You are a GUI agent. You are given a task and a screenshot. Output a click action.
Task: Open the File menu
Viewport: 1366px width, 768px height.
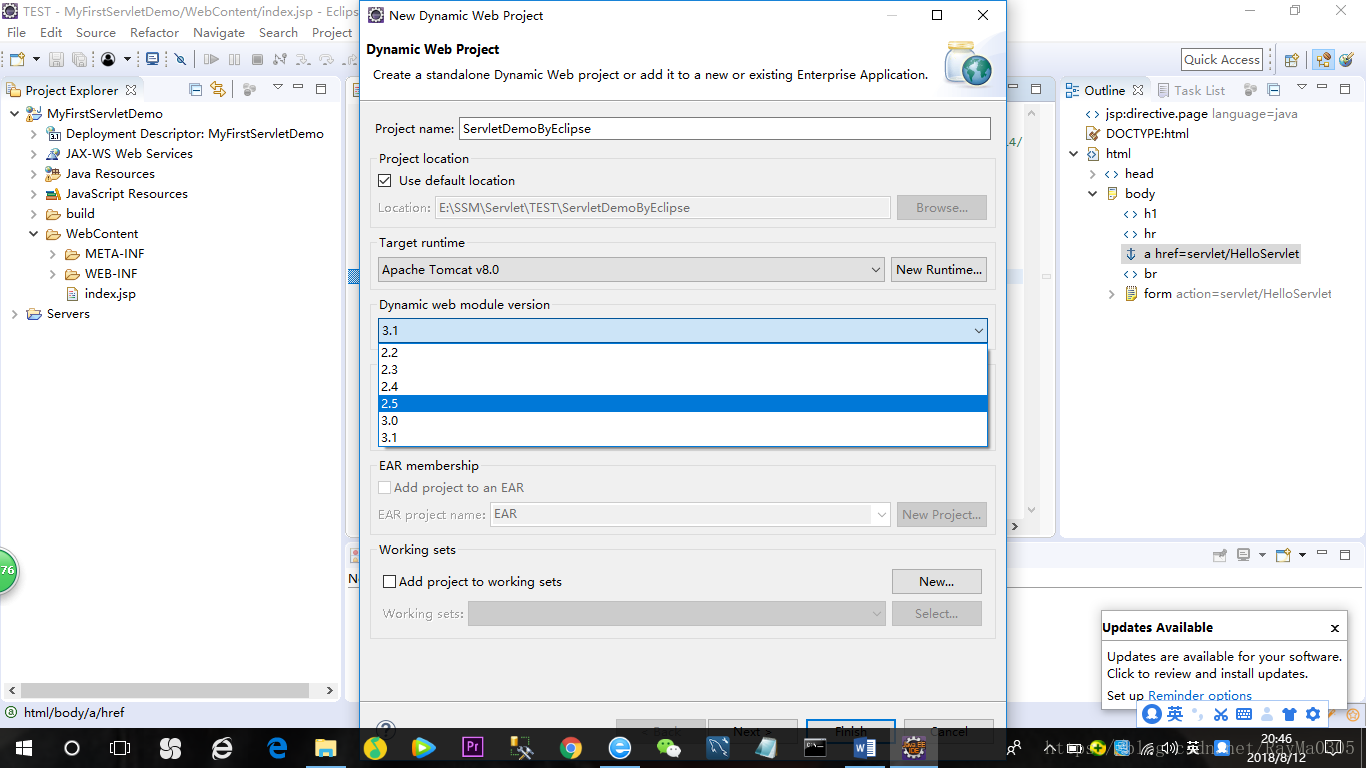click(17, 33)
